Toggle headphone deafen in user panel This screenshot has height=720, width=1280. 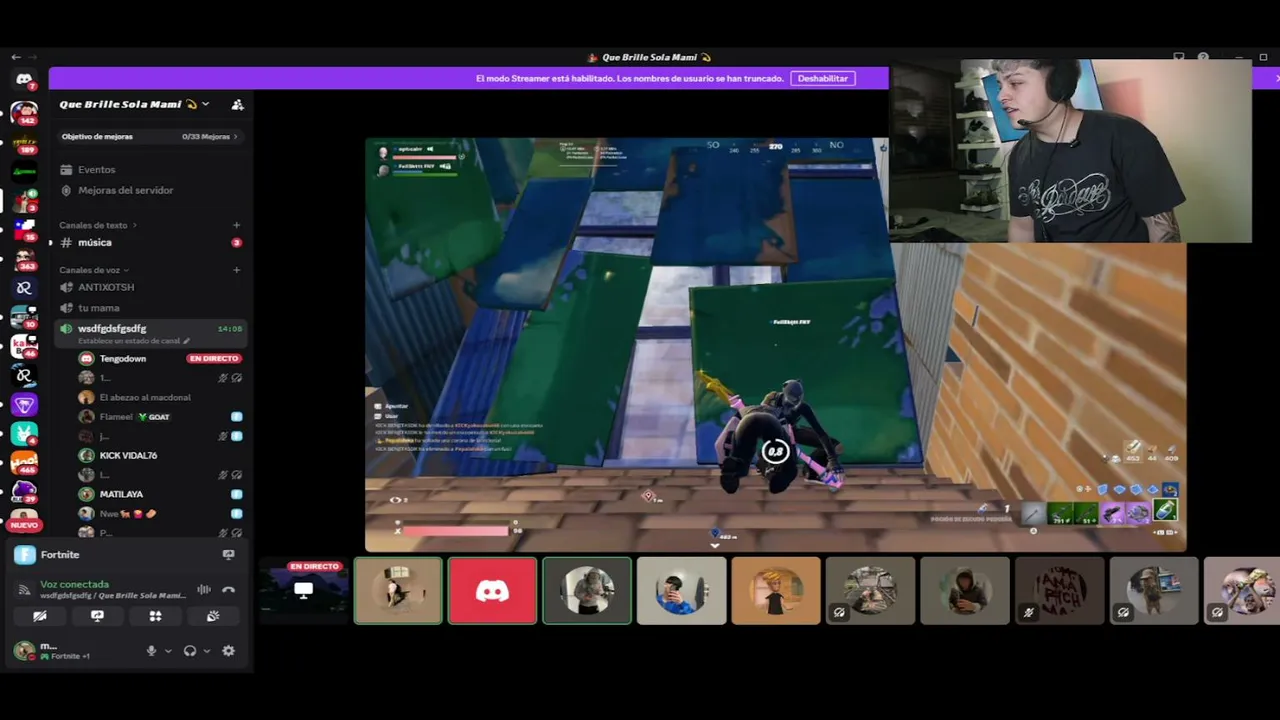190,651
